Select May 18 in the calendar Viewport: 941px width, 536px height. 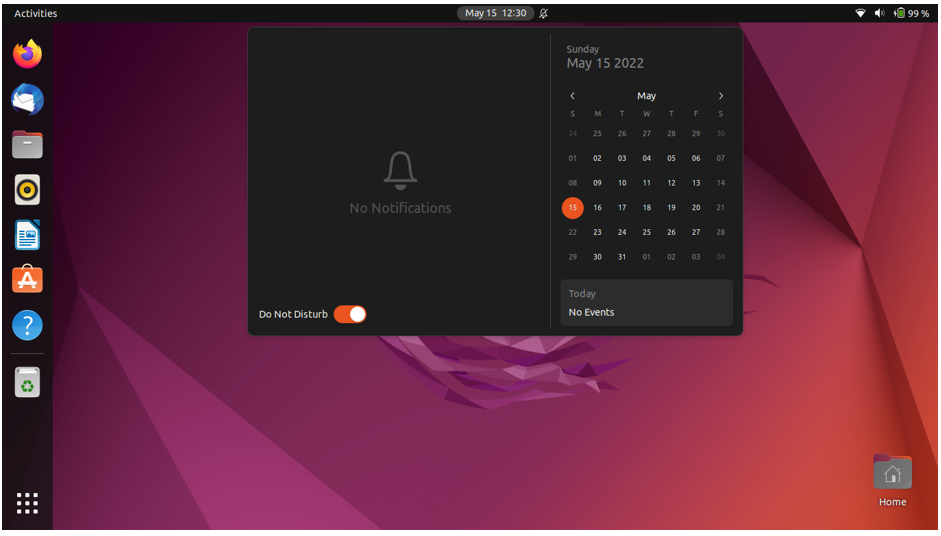point(646,208)
